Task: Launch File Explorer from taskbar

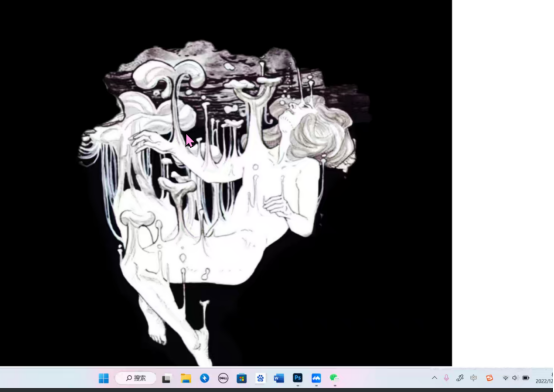Action: click(186, 379)
